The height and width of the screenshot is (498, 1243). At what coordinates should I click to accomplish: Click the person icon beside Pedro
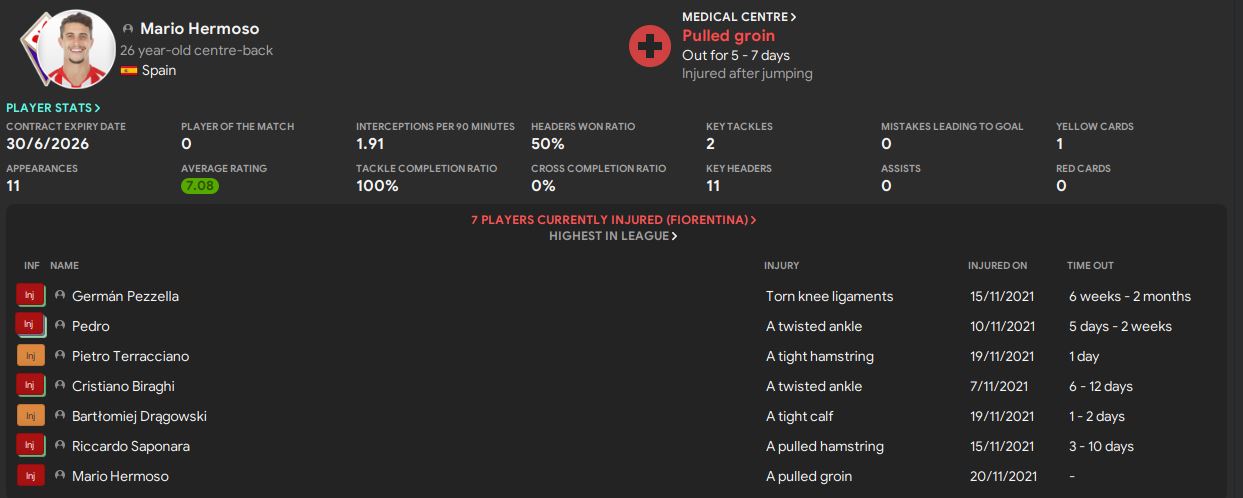coord(60,326)
